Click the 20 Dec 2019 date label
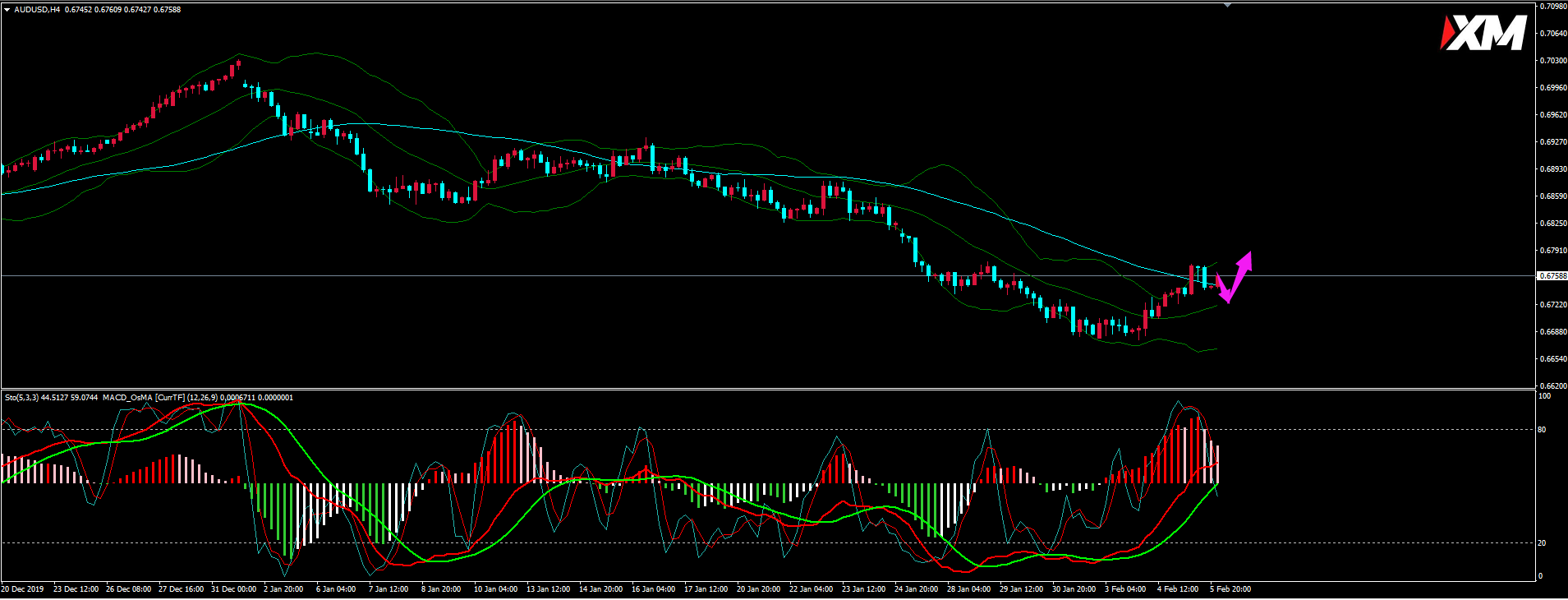The width and height of the screenshot is (1568, 600). pos(23,589)
